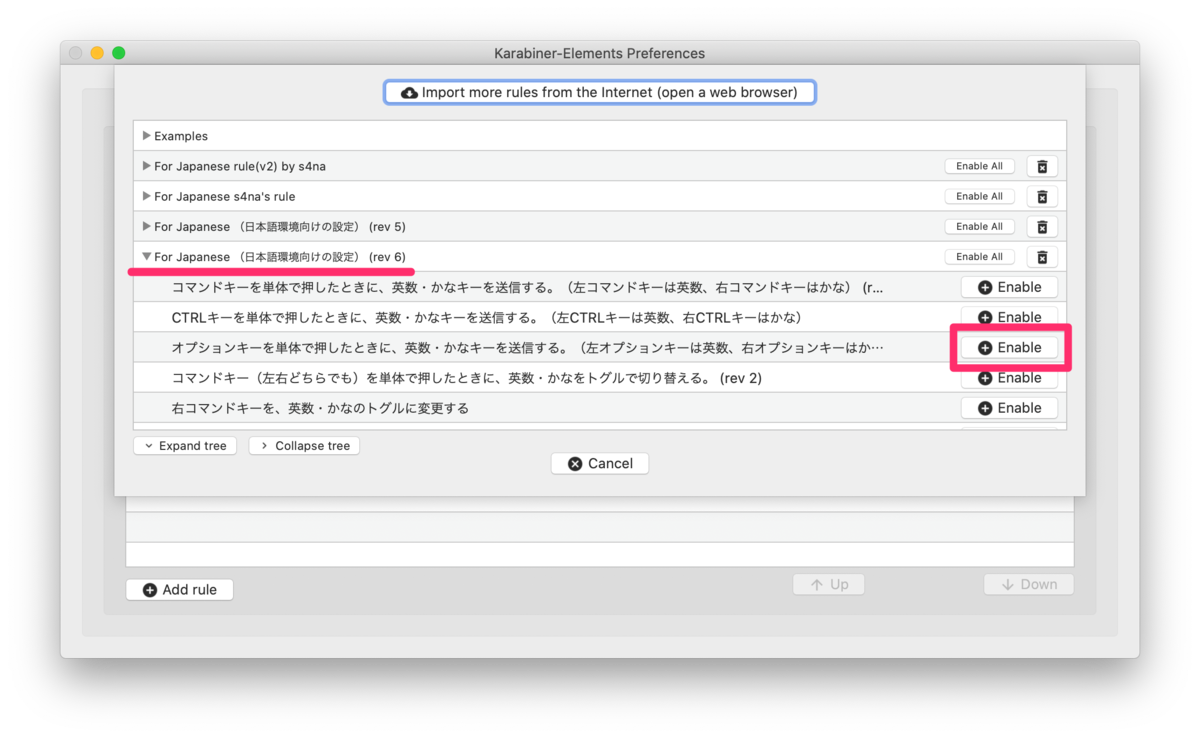Click the Down button in Preferences window

(1028, 584)
